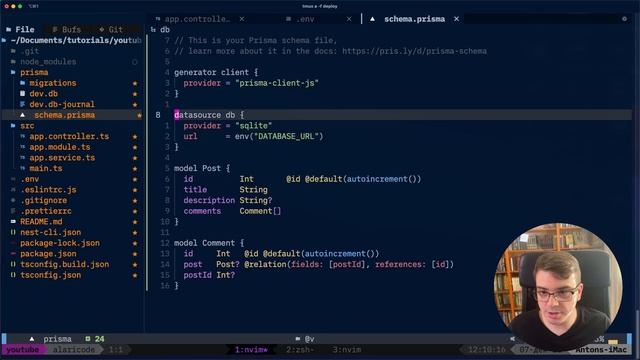Click git status star beside main.ts
The width and height of the screenshot is (640, 360).
coord(135,169)
